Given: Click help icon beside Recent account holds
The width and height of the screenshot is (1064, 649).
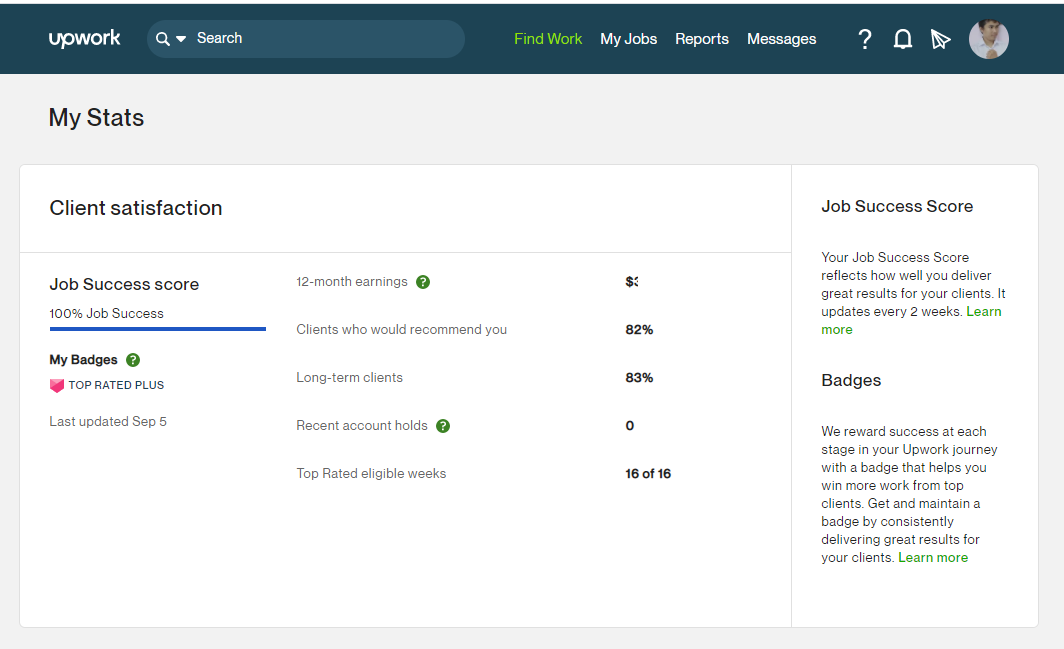Looking at the screenshot, I should (x=443, y=426).
